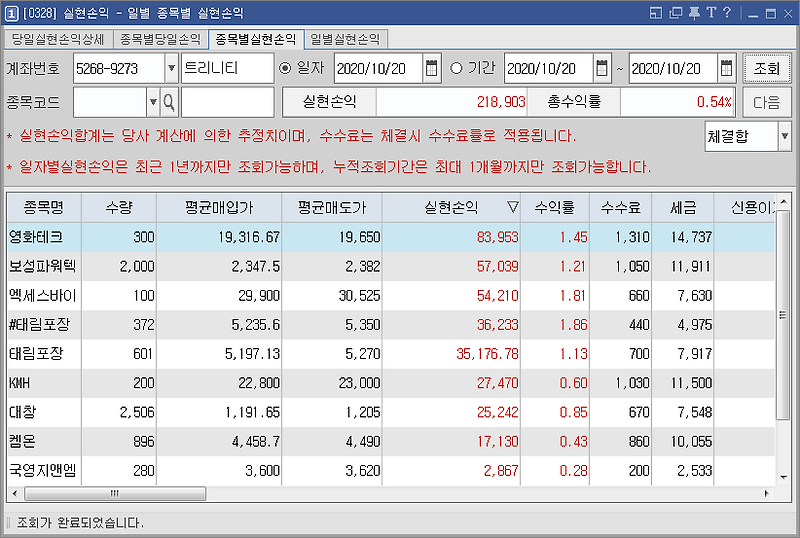This screenshot has width=800, height=538.
Task: Click horizontal scroll left arrow
Action: [15, 494]
